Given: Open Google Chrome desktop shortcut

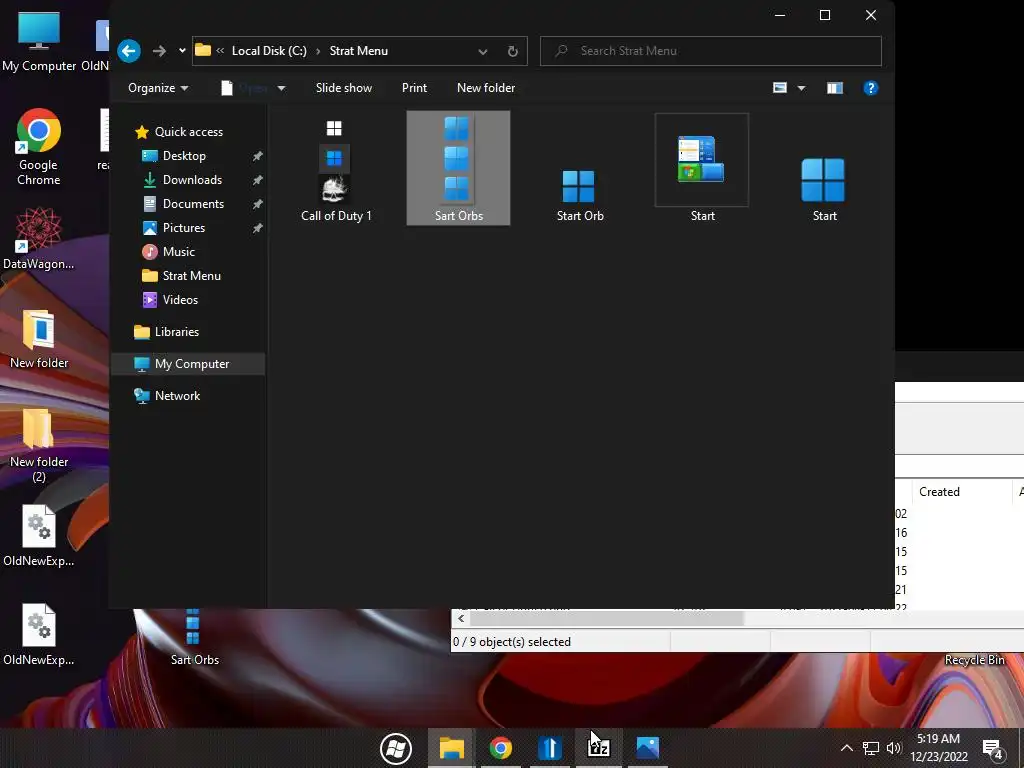Looking at the screenshot, I should click(x=39, y=147).
